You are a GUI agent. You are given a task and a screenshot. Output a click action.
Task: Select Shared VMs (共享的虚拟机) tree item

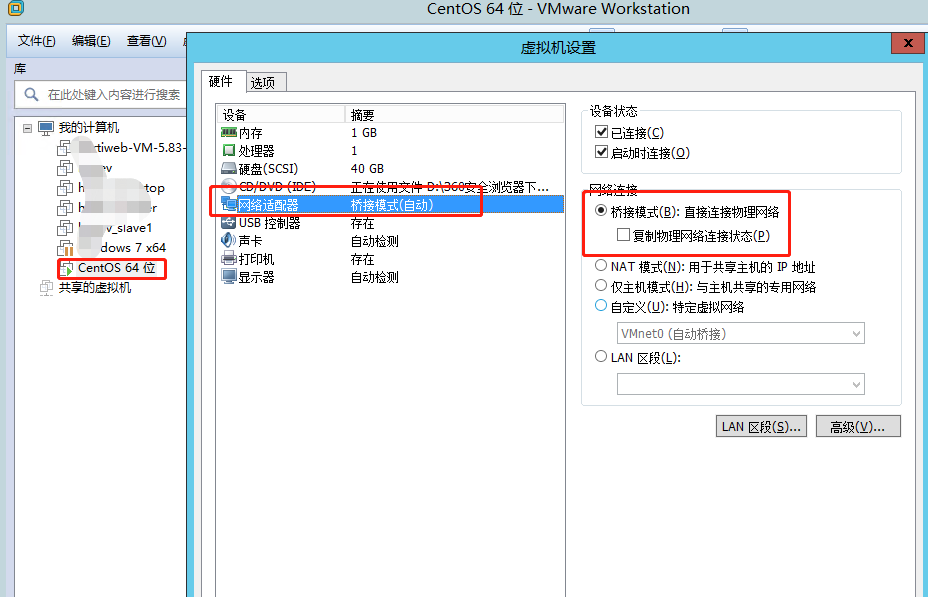point(95,288)
